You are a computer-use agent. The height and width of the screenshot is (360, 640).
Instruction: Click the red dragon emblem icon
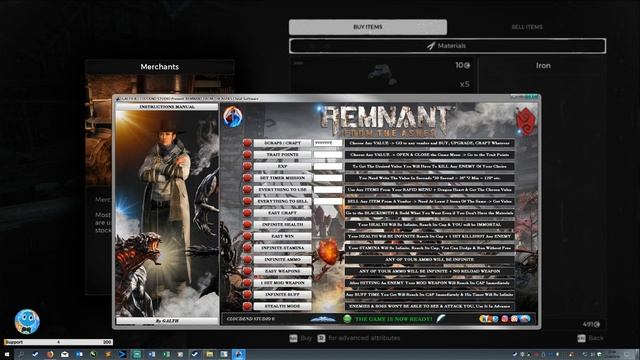[526, 121]
